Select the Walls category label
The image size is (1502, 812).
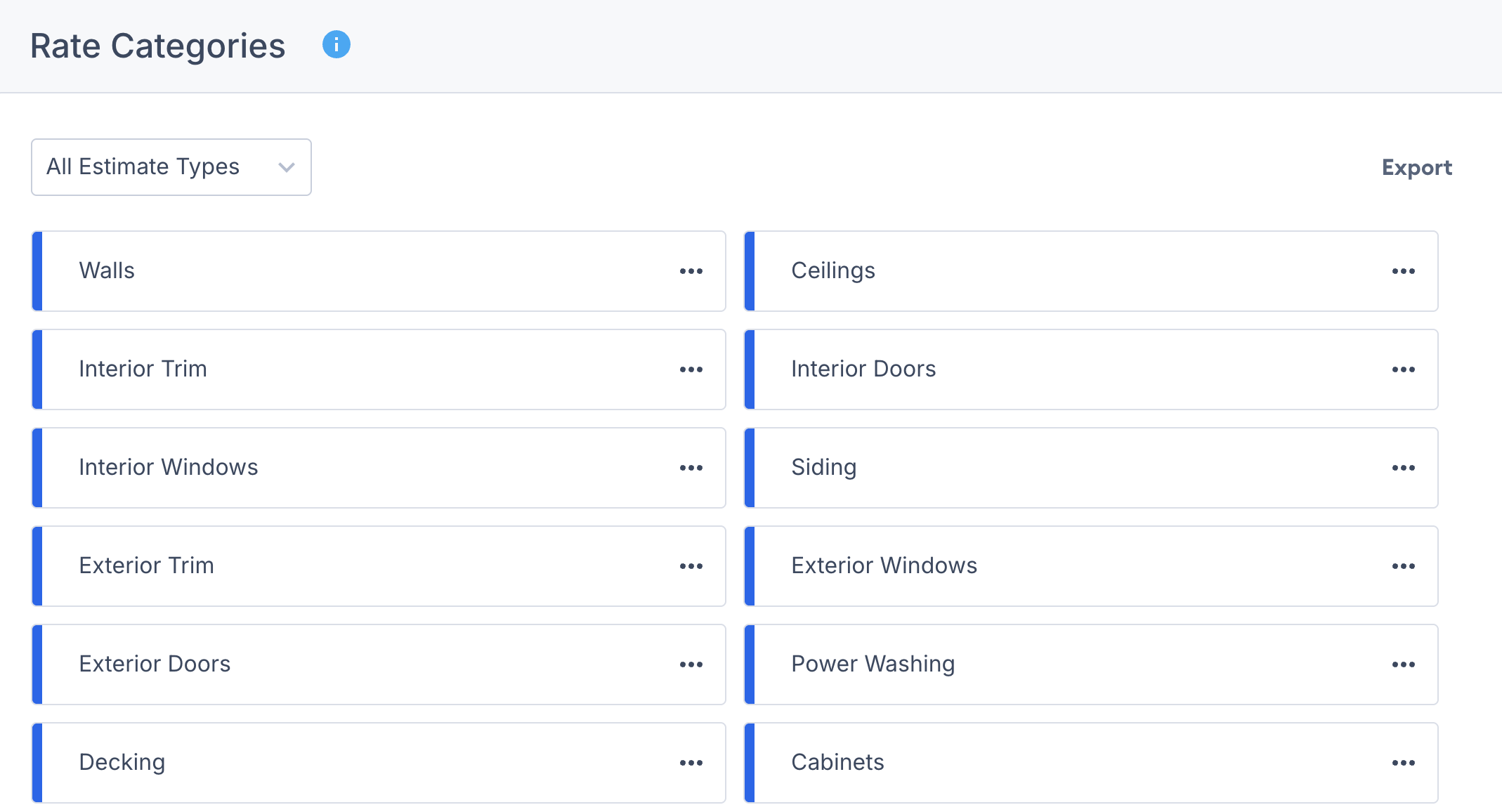(x=107, y=270)
